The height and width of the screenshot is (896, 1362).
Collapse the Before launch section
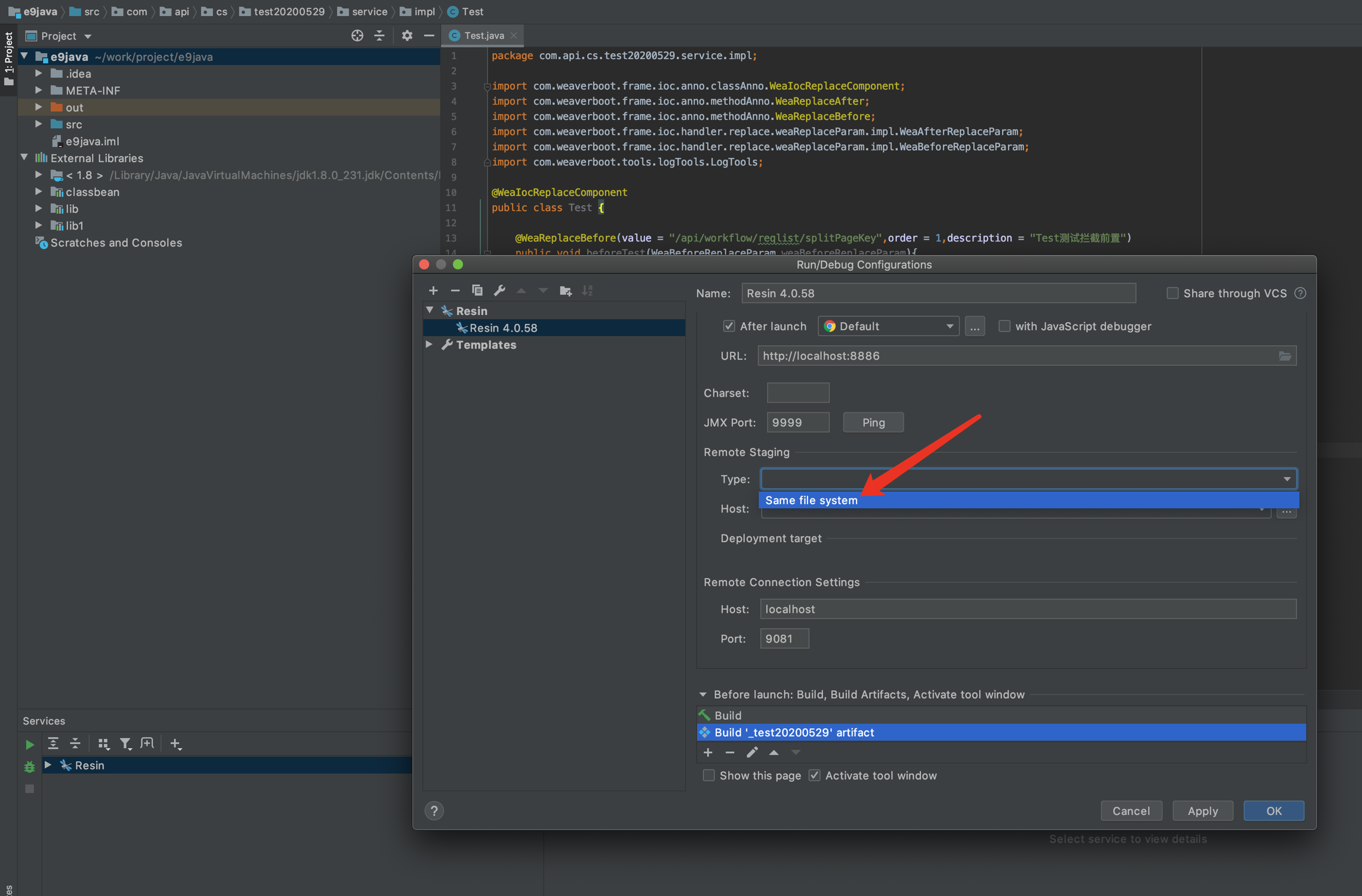(703, 694)
